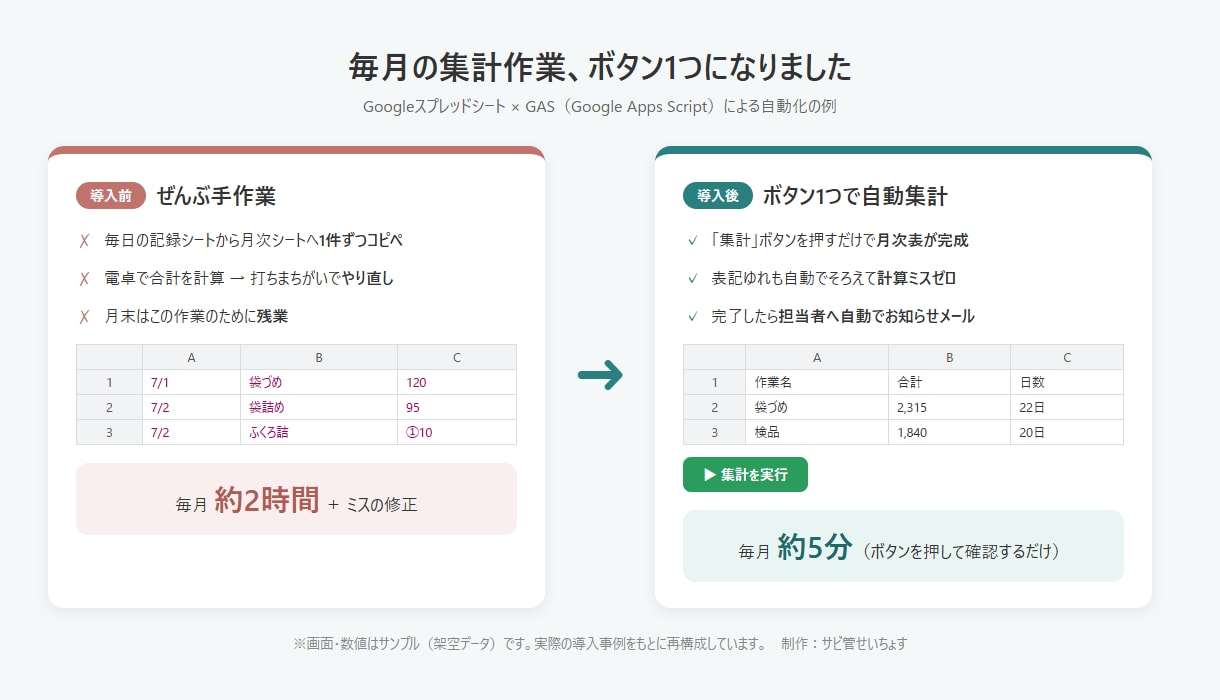Click the text + ミスの修正
The image size is (1220, 700).
(x=373, y=505)
